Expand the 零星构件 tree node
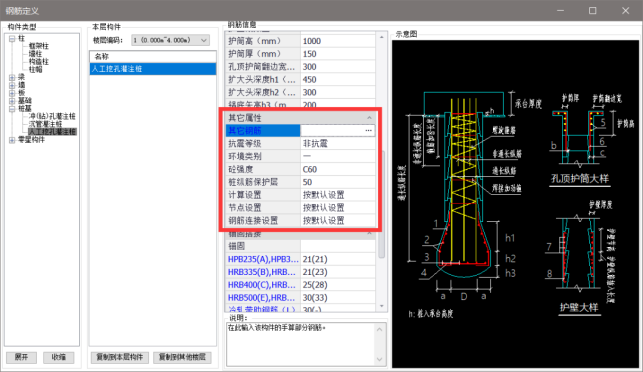This screenshot has height=372, width=643. [x=12, y=140]
